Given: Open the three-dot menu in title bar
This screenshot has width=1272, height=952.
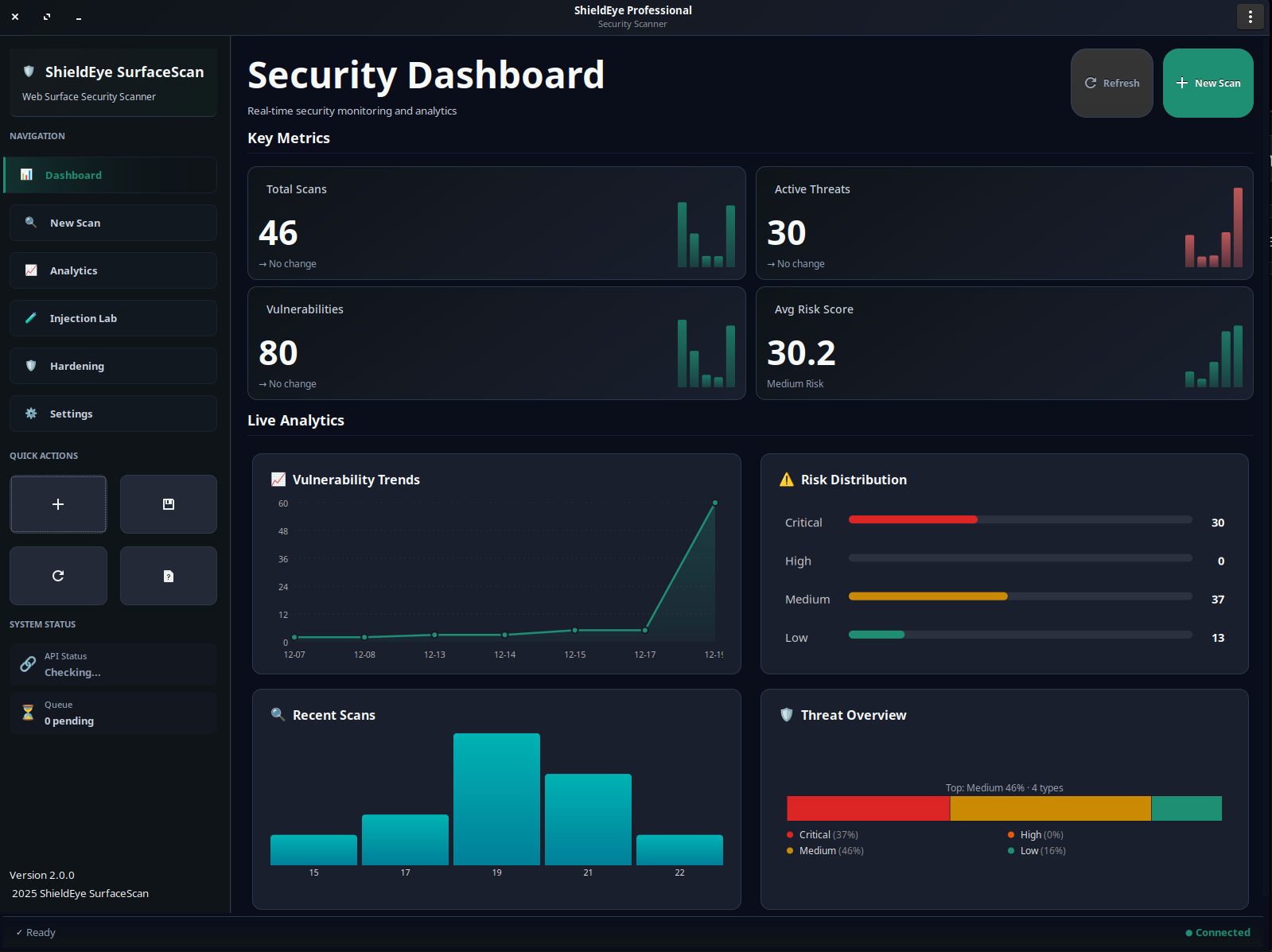Looking at the screenshot, I should coord(1251,17).
